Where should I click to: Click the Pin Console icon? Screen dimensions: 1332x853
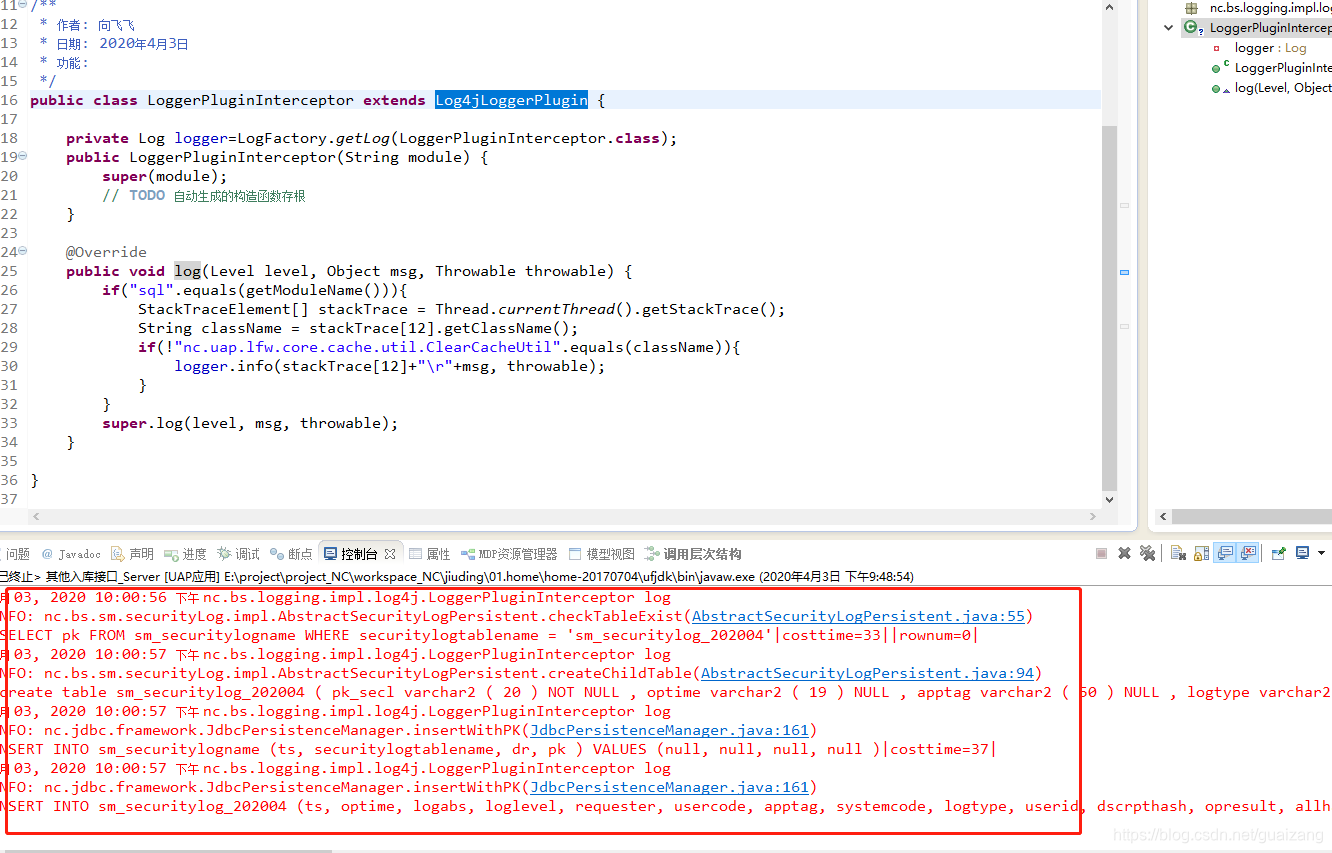click(1278, 553)
